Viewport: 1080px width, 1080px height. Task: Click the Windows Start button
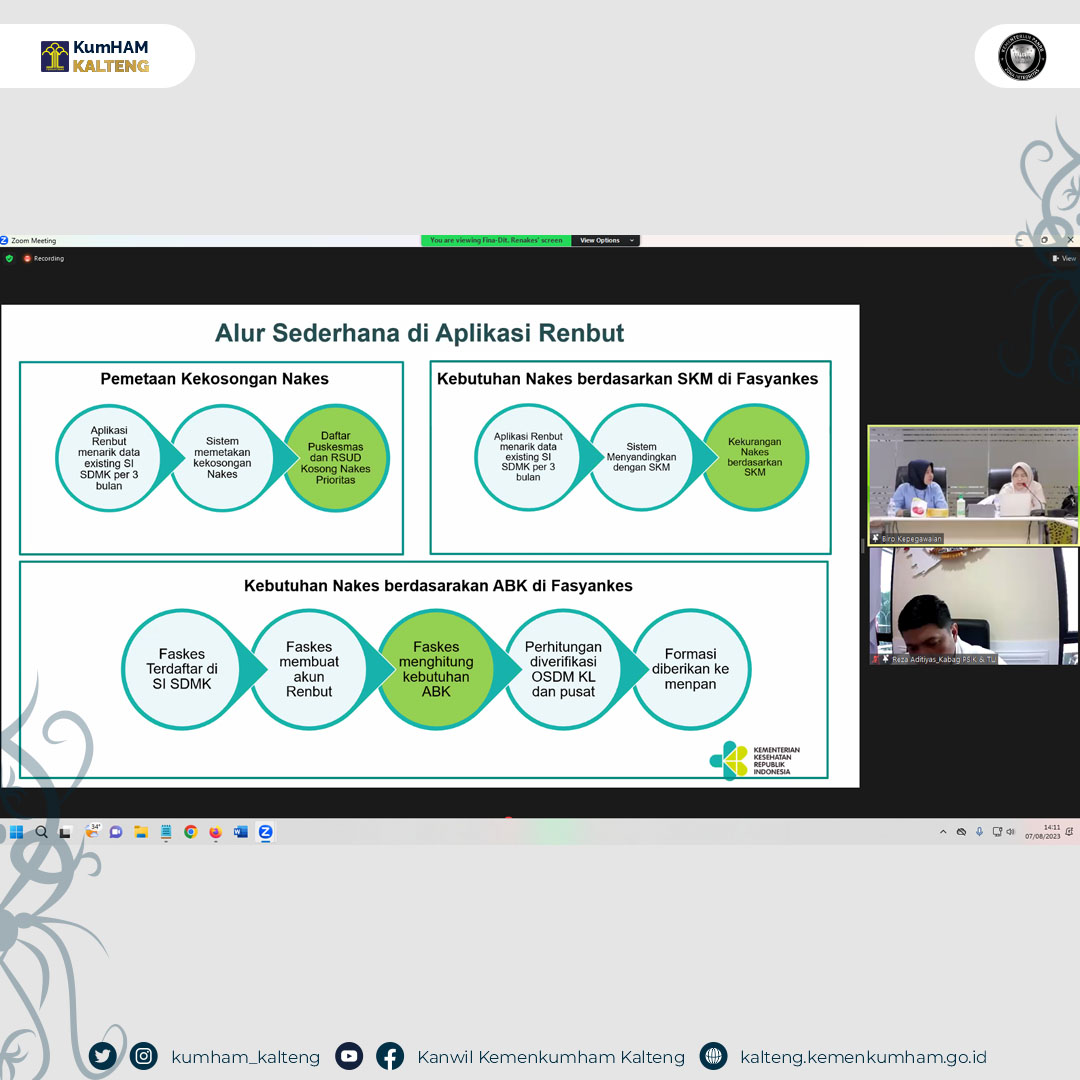(17, 832)
